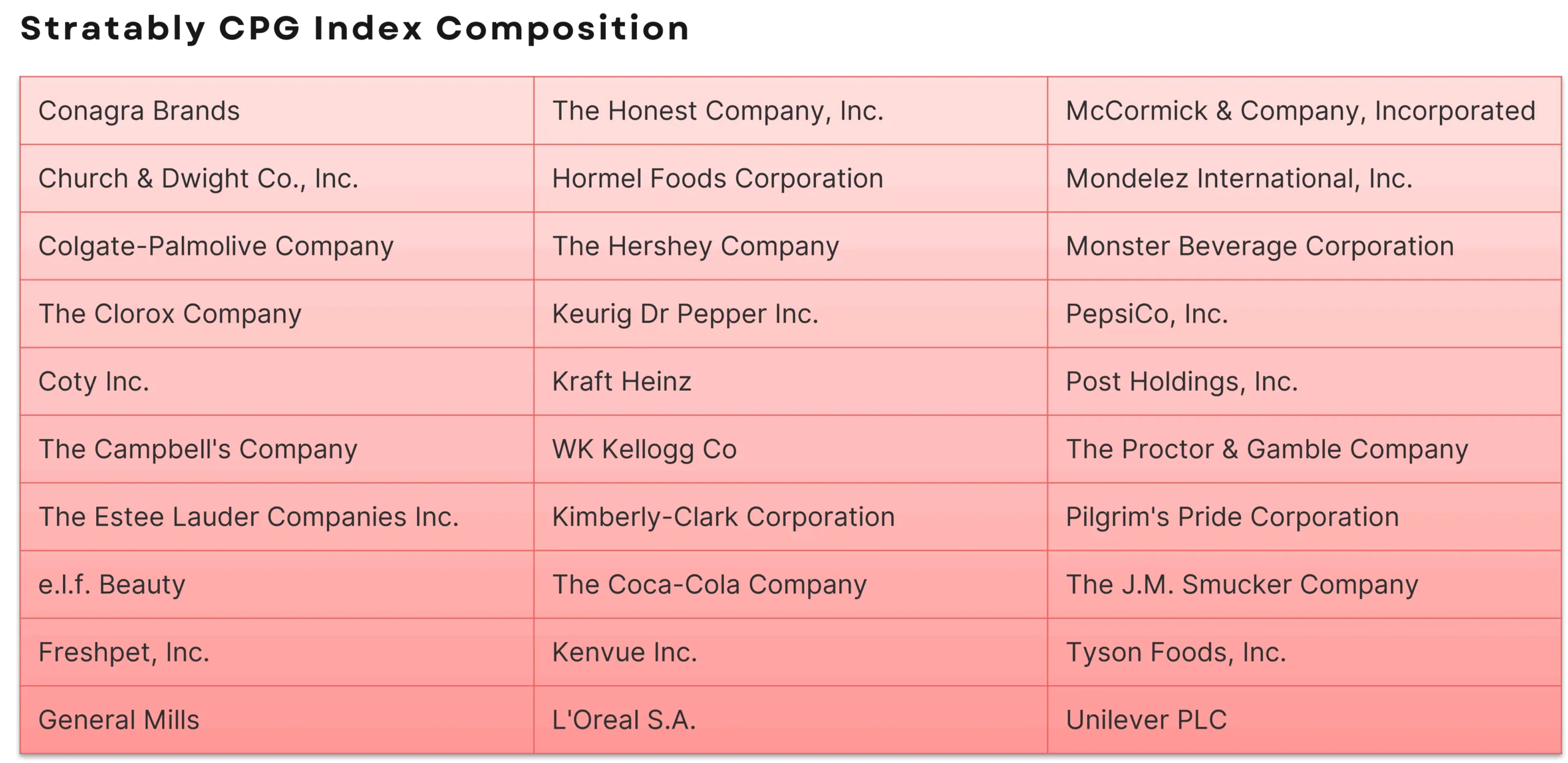This screenshot has width=1568, height=763.
Task: Click Keurig Dr Pepper Inc. cell
Action: (685, 314)
